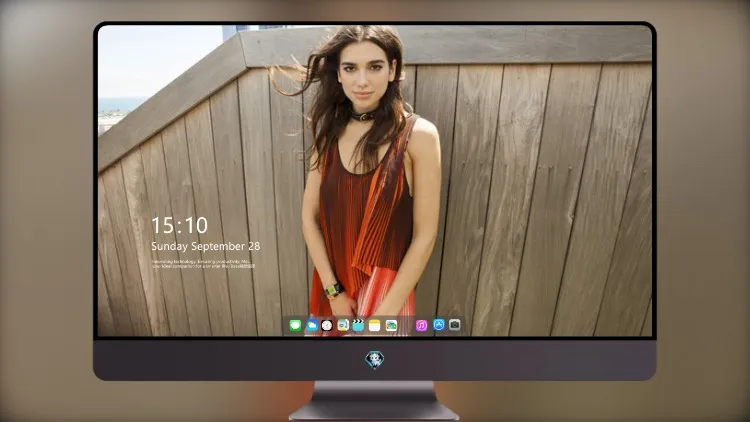Open the Photos gallery icon in dock
750x422 pixels.
pos(391,325)
